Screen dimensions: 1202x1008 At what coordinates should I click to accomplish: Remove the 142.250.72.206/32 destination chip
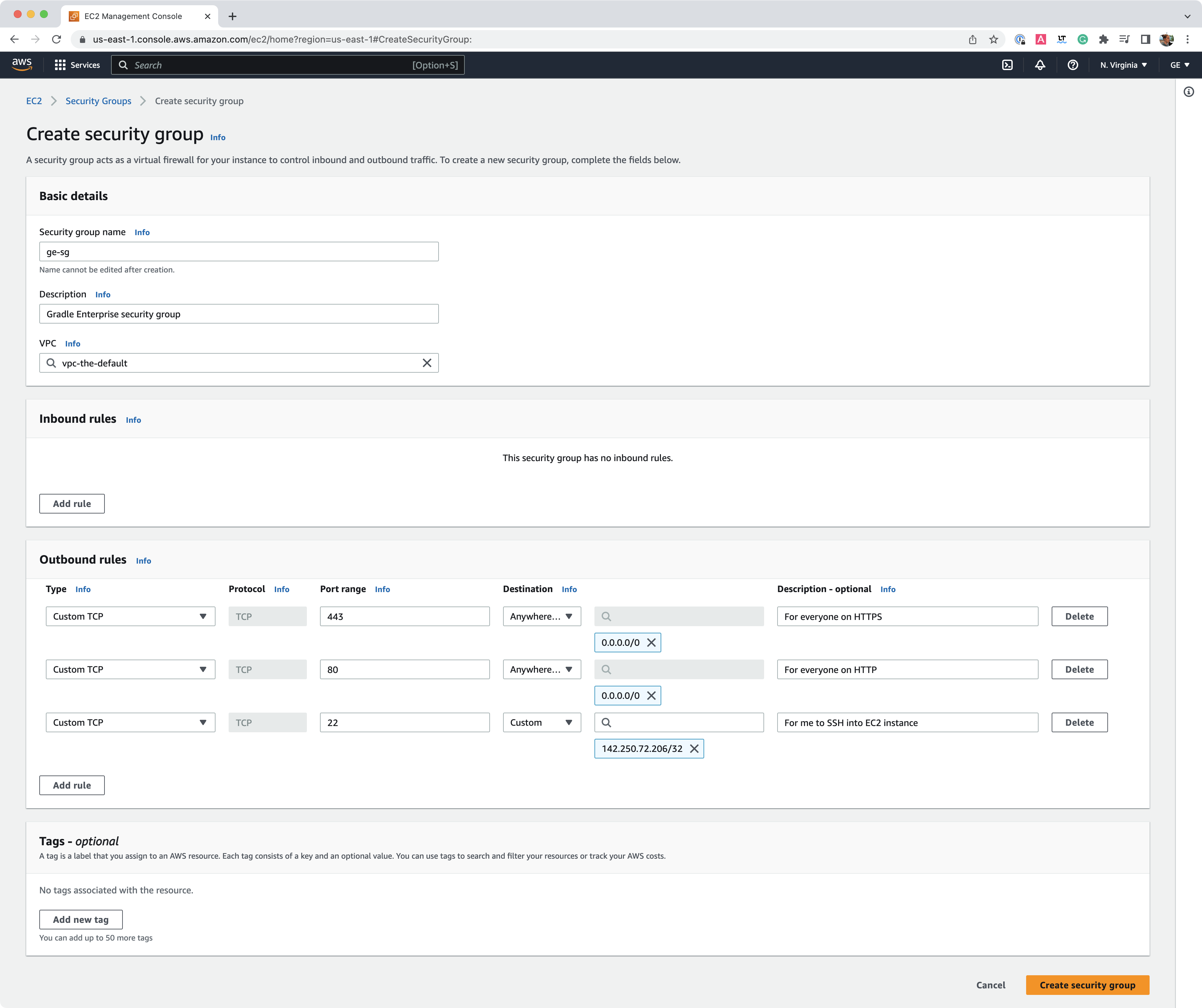tap(694, 748)
